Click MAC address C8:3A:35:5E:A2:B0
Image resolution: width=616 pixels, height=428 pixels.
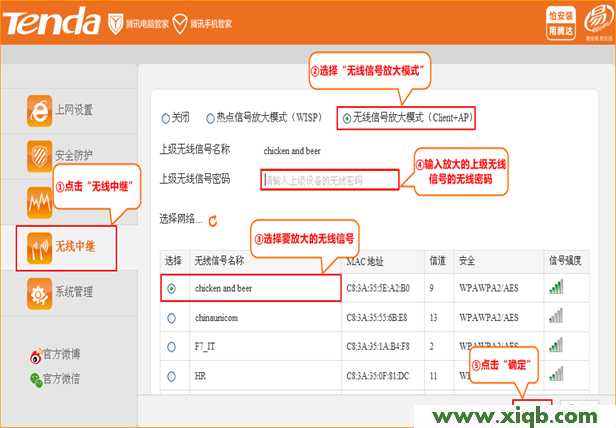tap(378, 288)
